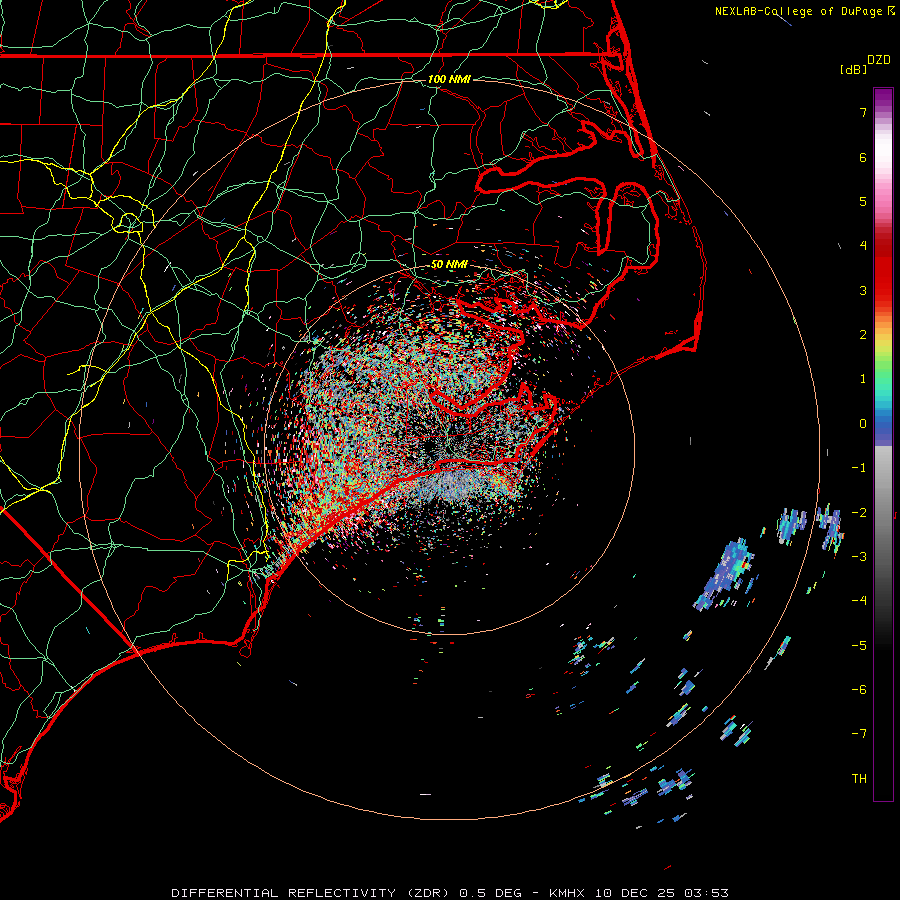Click the 2 value on color scale

[863, 335]
